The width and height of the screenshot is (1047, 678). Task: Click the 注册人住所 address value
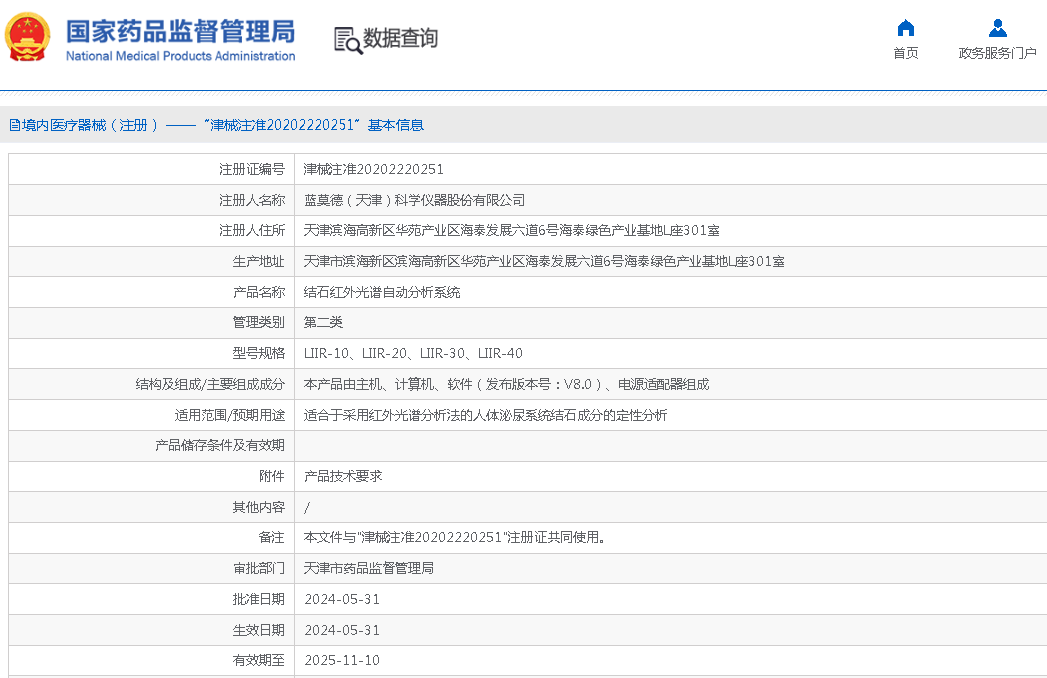511,231
